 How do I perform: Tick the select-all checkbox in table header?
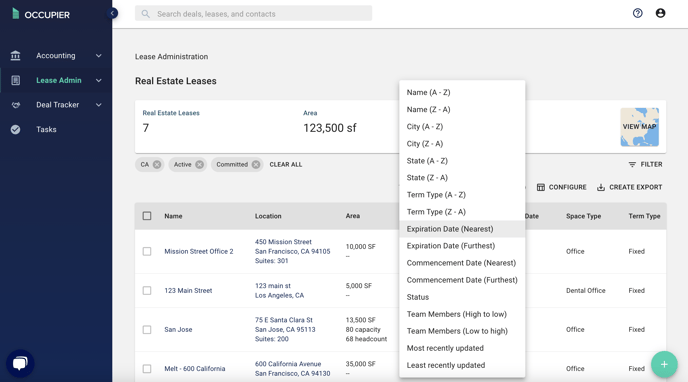[147, 216]
